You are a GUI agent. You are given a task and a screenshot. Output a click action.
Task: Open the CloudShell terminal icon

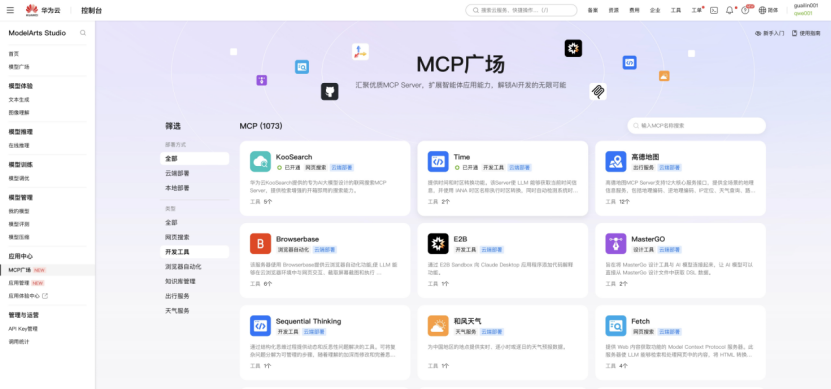pos(714,10)
